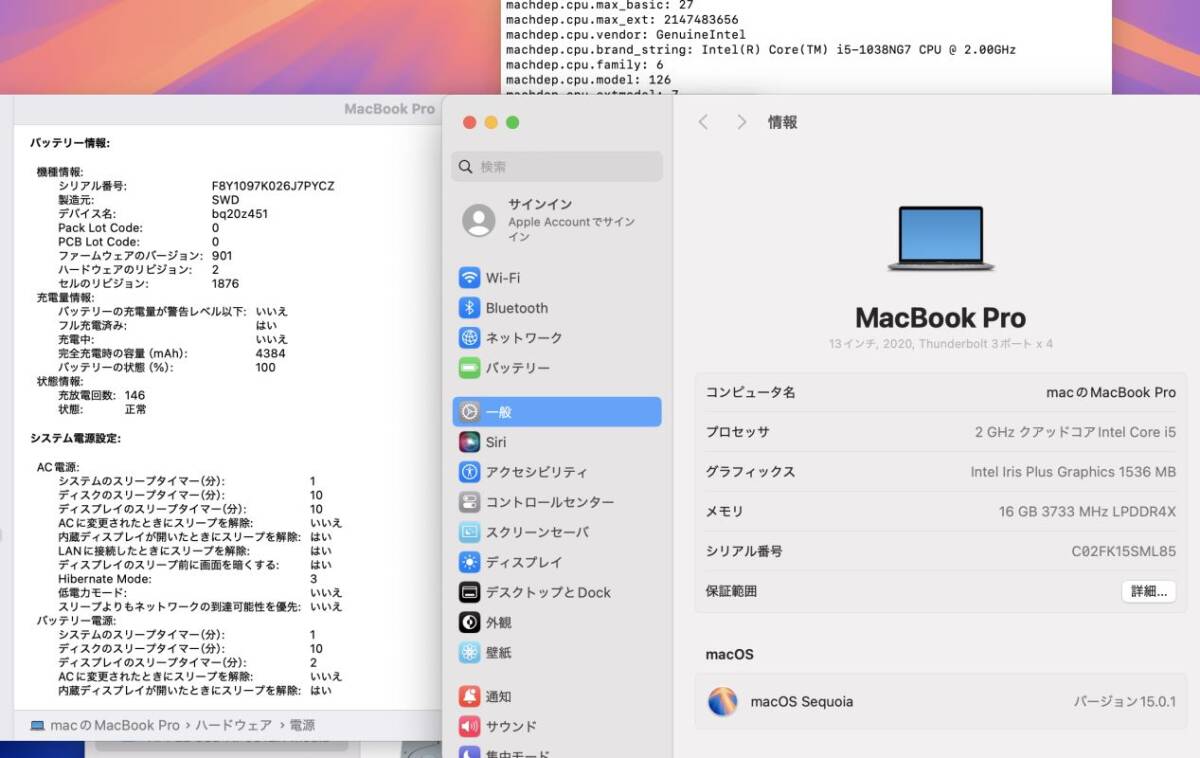Click Intel Iris Plus Graphics 1536 MB
This screenshot has width=1200, height=758.
1073,472
